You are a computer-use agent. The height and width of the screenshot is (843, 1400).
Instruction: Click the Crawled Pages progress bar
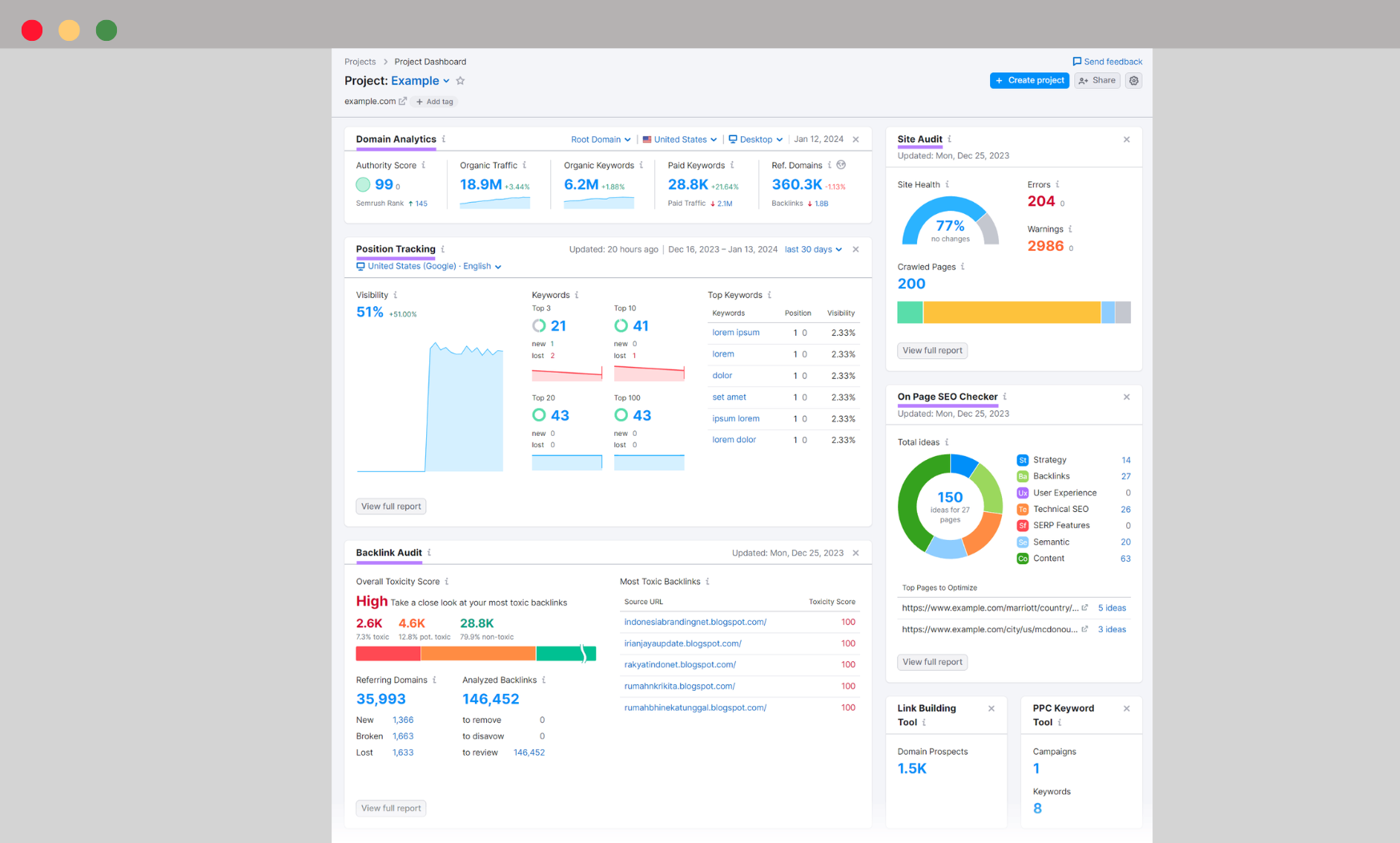(x=1014, y=312)
